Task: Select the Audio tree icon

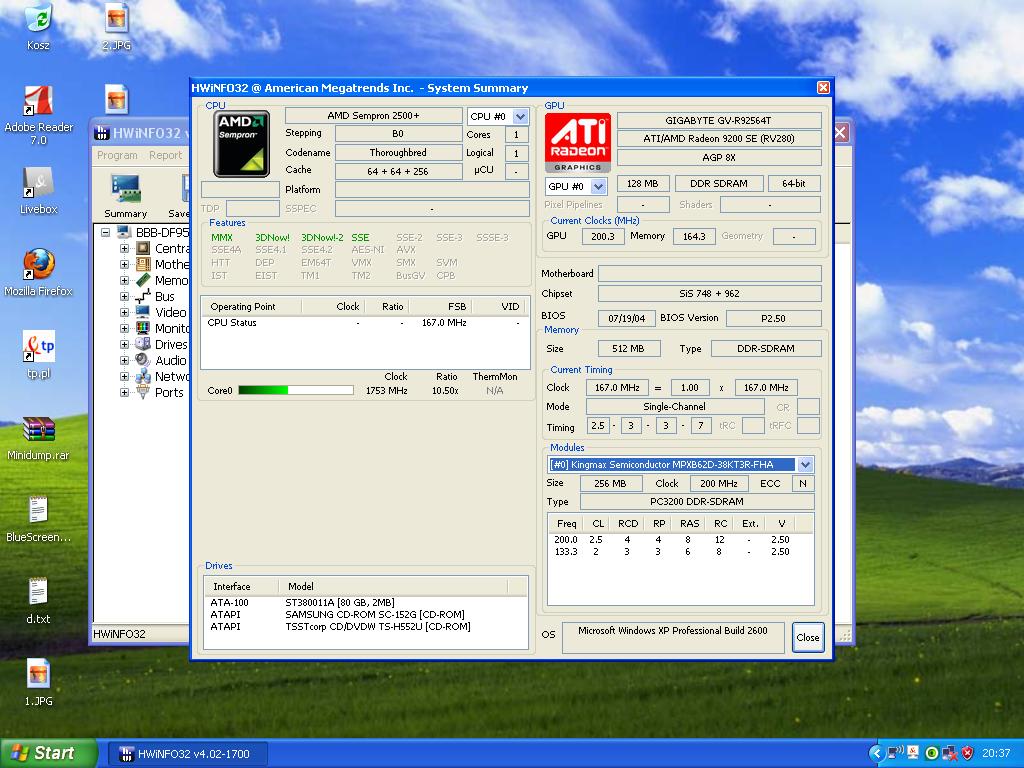Action: coord(143,360)
